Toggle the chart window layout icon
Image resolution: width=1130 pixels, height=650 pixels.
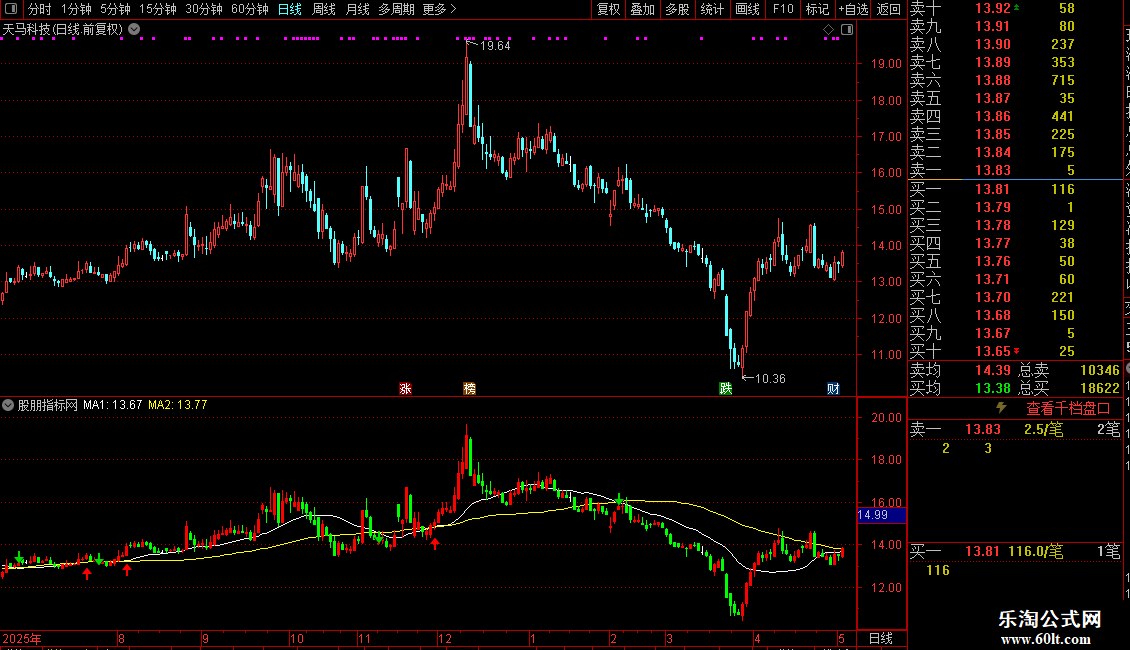(x=847, y=30)
